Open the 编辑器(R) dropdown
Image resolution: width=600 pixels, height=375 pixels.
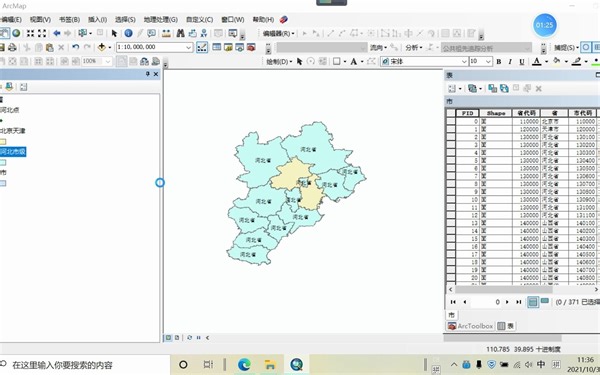pyautogui.click(x=279, y=34)
